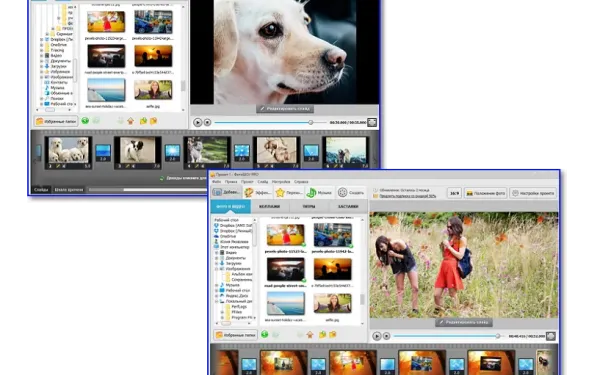Viewport: 600px width, 375px height.
Task: Open the Файл menu in front window
Action: (x=216, y=182)
